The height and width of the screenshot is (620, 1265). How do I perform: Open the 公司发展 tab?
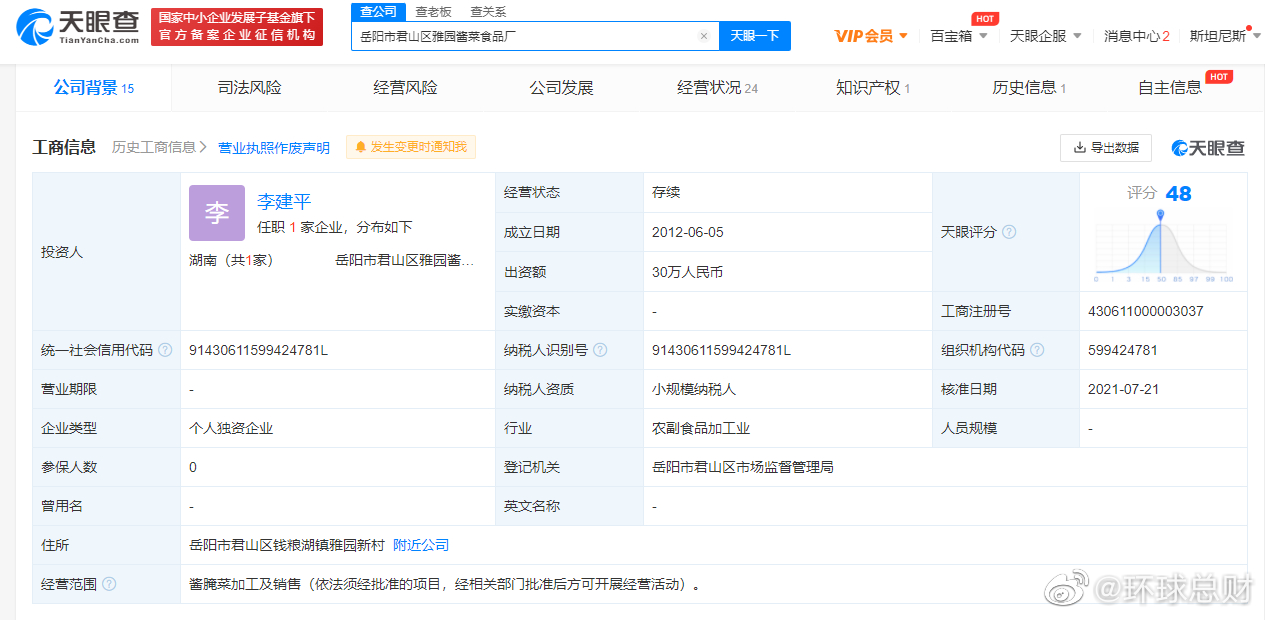coord(562,88)
